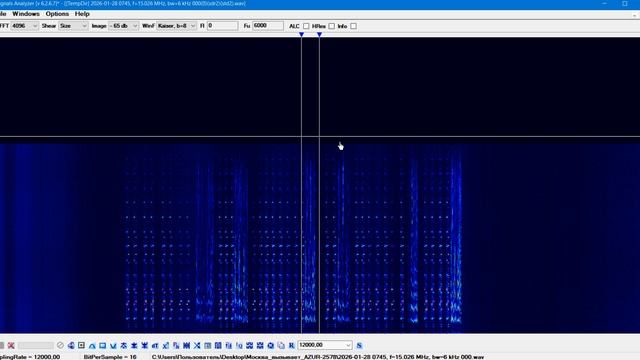The width and height of the screenshot is (640, 360).
Task: Click the V-shaped curve toolbar icon
Action: pos(113,345)
